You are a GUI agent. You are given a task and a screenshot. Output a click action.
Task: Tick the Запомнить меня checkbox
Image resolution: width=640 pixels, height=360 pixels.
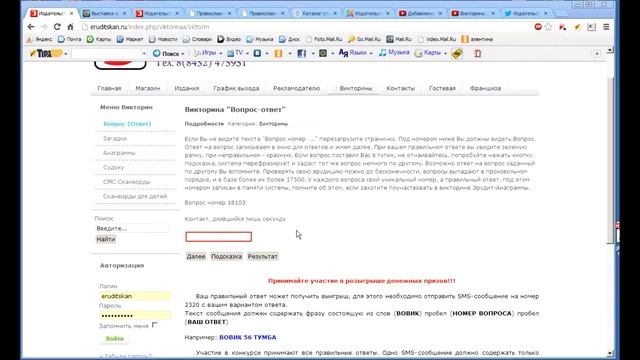click(x=155, y=325)
